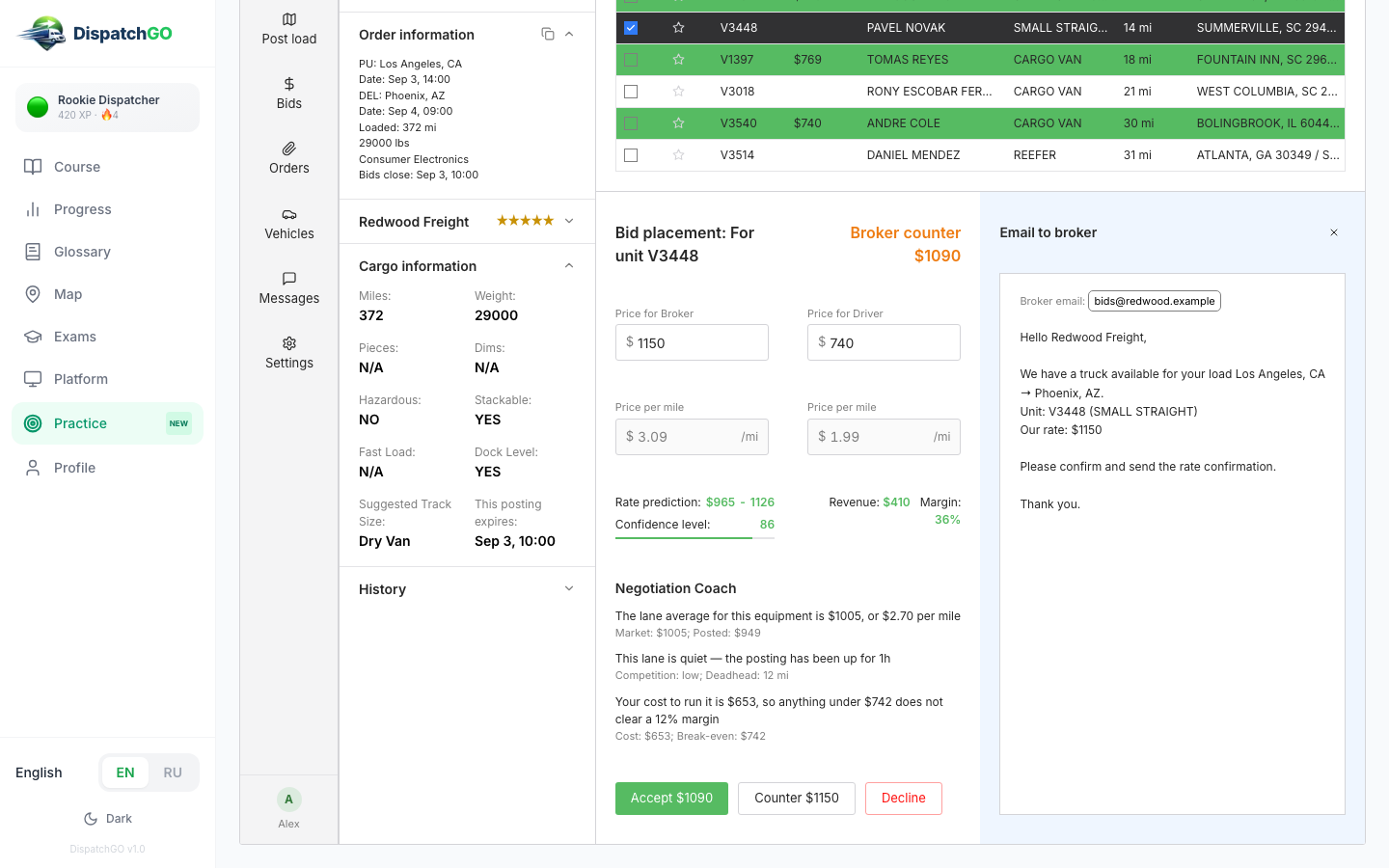Open the Map menu item
This screenshot has height=868, width=1389.
108,294
